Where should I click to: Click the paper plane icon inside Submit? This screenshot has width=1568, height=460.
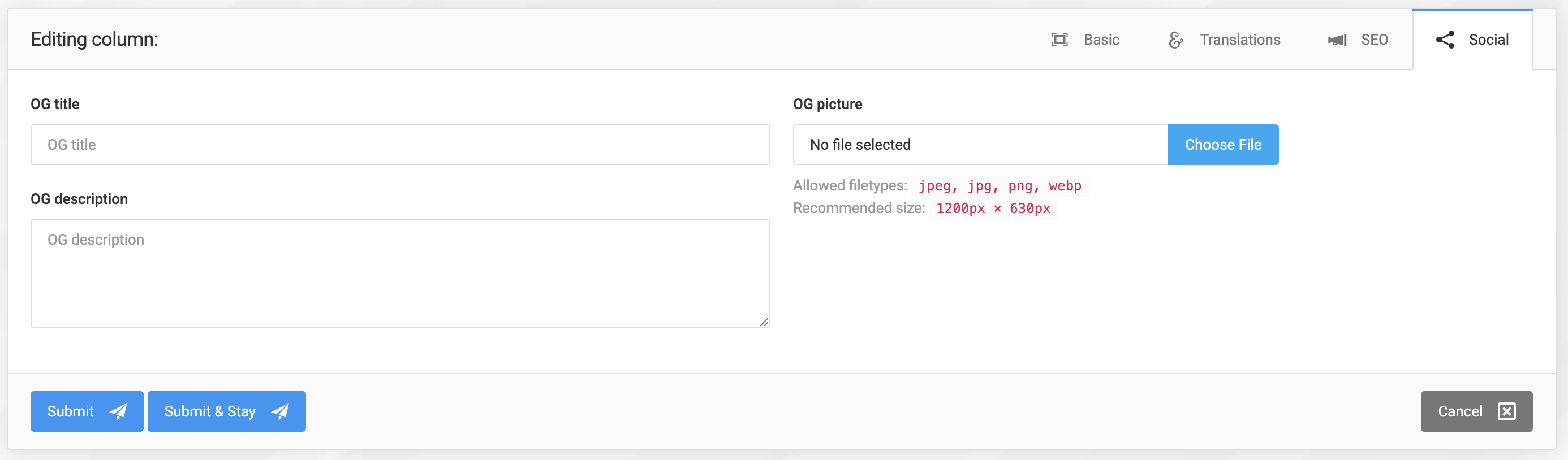(118, 411)
